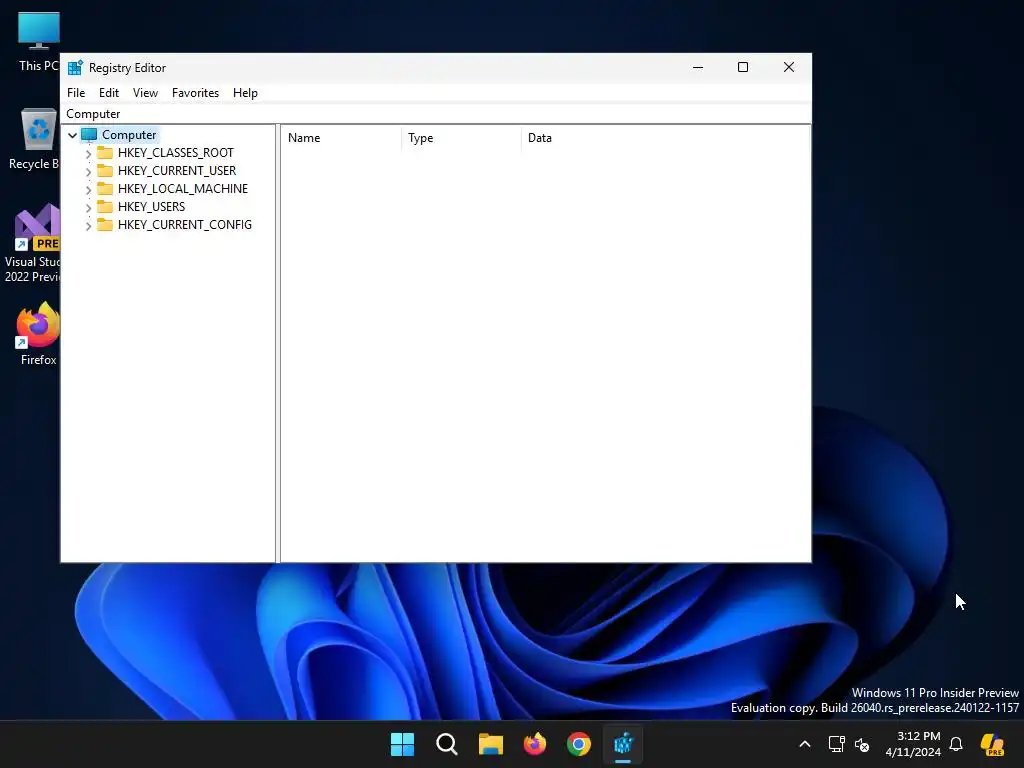Open the Copilot Preview taskbar icon
Screen dimensions: 1024x768
tap(992, 744)
